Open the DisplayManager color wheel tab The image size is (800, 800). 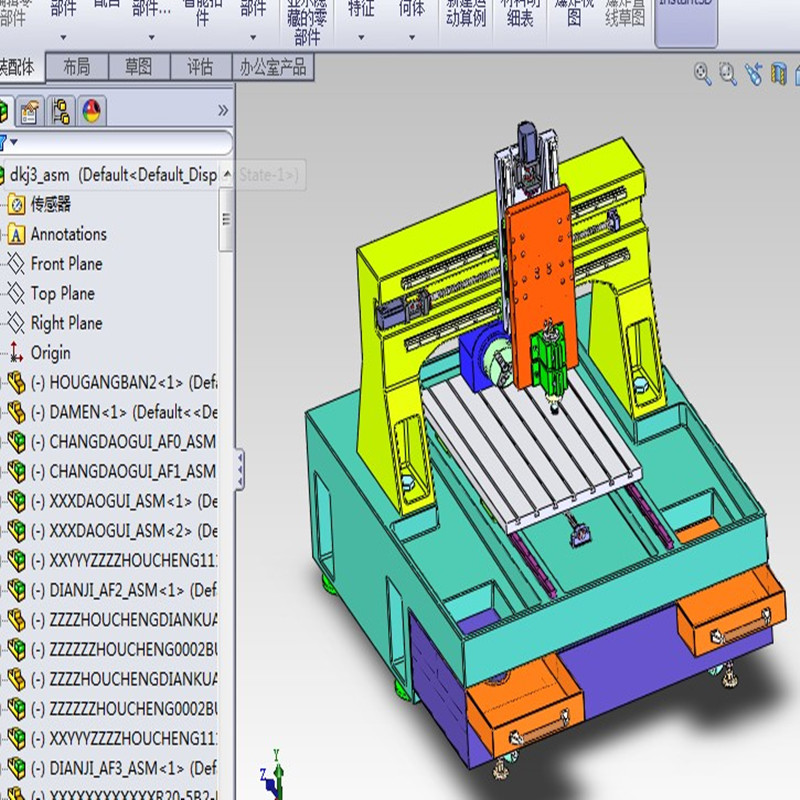(91, 111)
